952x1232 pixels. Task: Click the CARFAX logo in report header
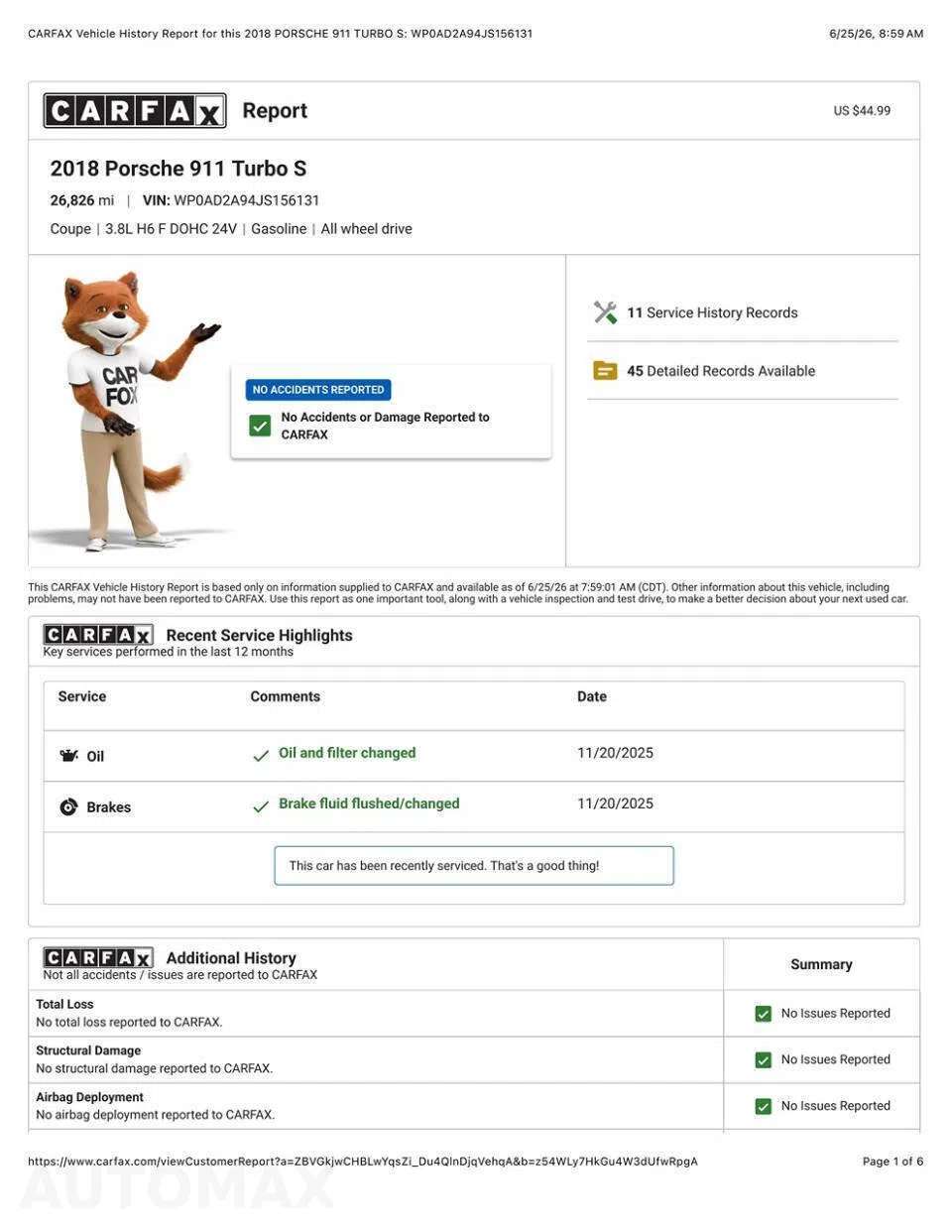[x=135, y=110]
